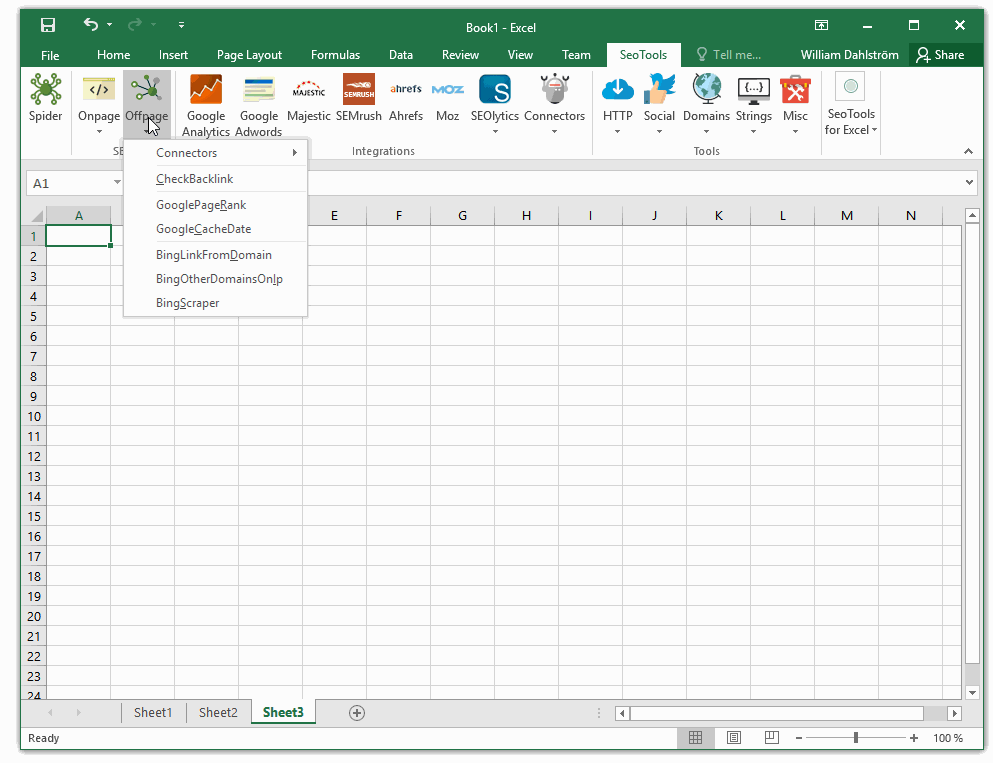Expand the Connectors submenu
Image resolution: width=993 pixels, height=763 pixels.
pos(215,153)
